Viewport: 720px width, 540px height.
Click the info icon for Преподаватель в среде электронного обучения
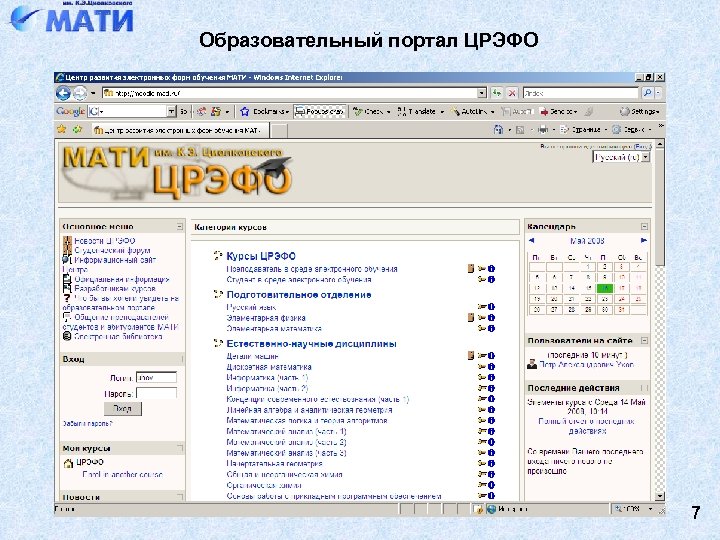(x=491, y=269)
